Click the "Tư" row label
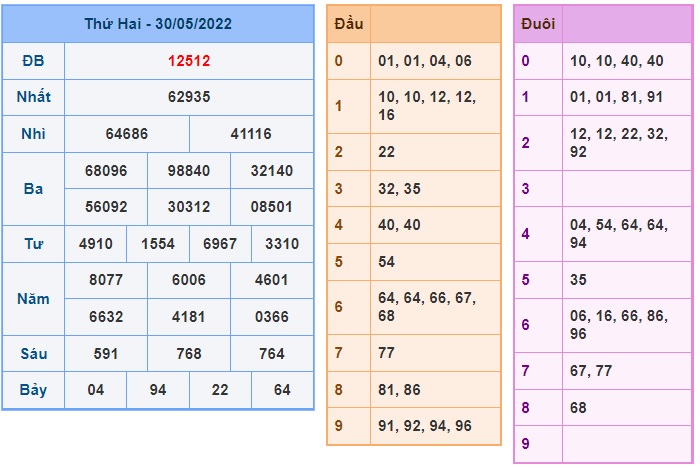 click(x=33, y=244)
